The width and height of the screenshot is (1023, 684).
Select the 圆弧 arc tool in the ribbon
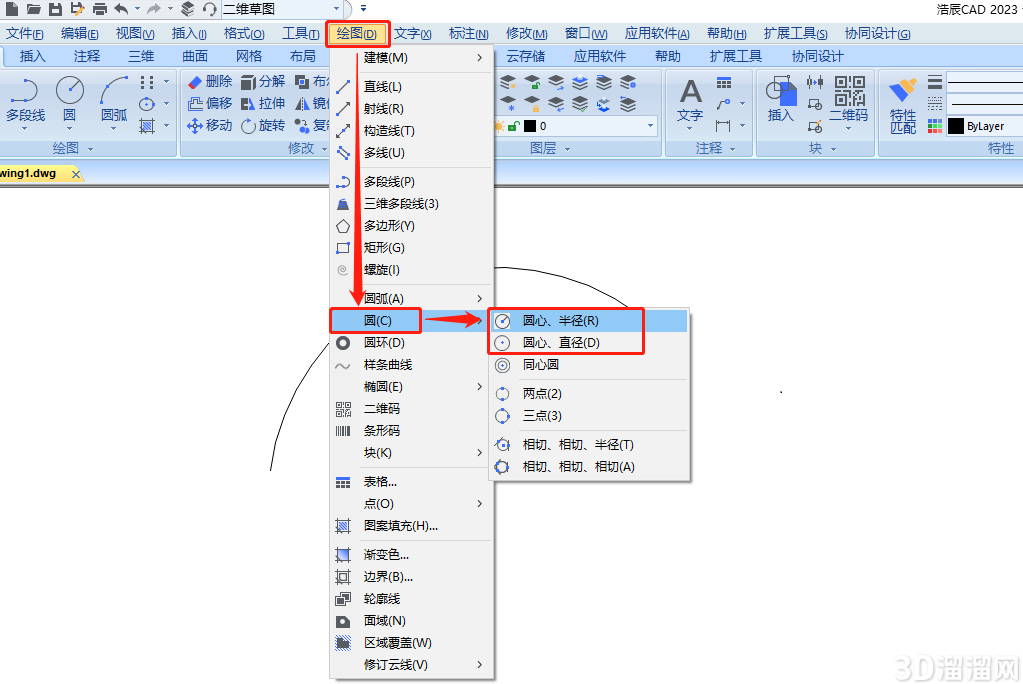(x=114, y=102)
